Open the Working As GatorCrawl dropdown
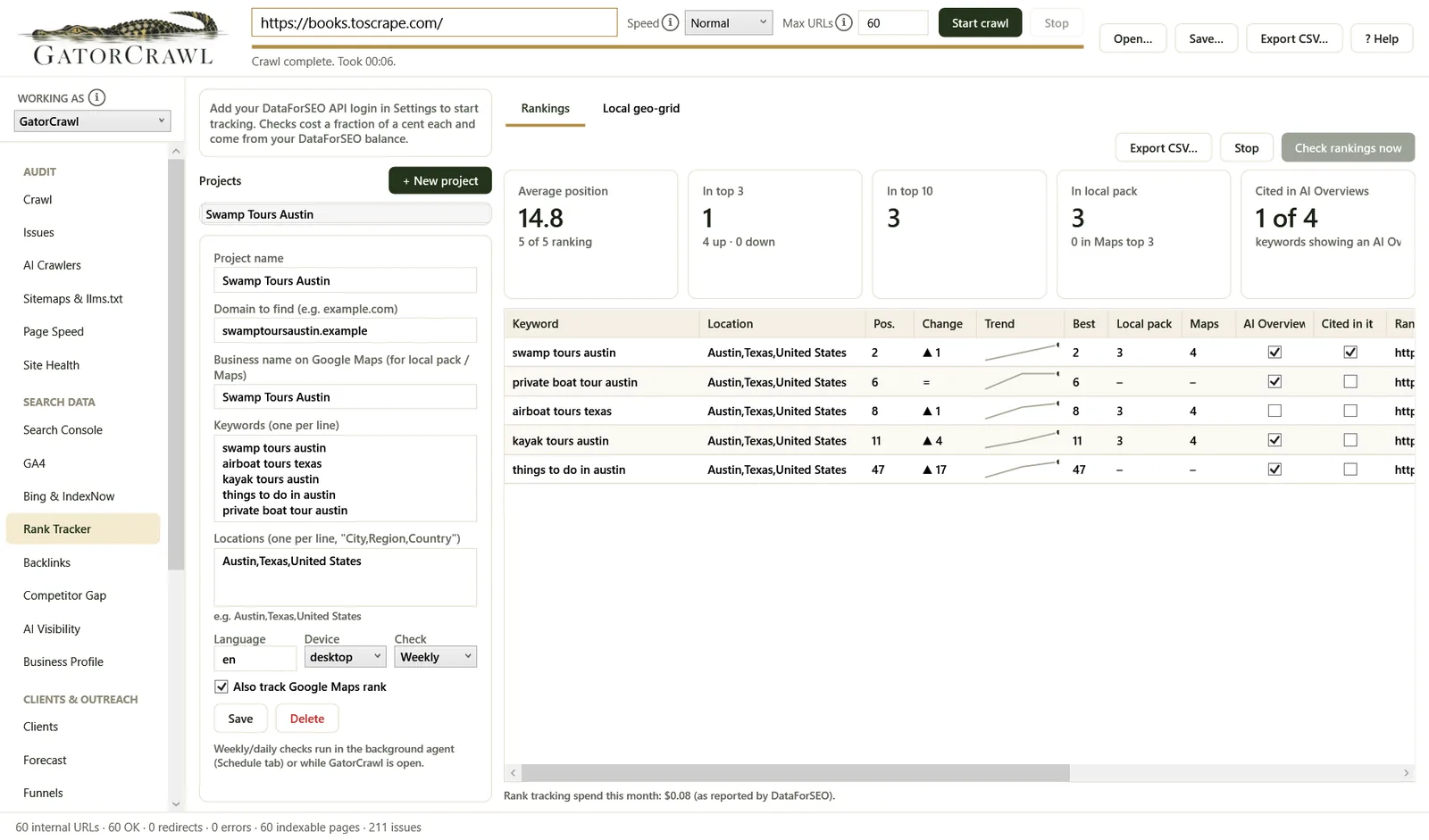This screenshot has height=840, width=1429. pyautogui.click(x=92, y=121)
